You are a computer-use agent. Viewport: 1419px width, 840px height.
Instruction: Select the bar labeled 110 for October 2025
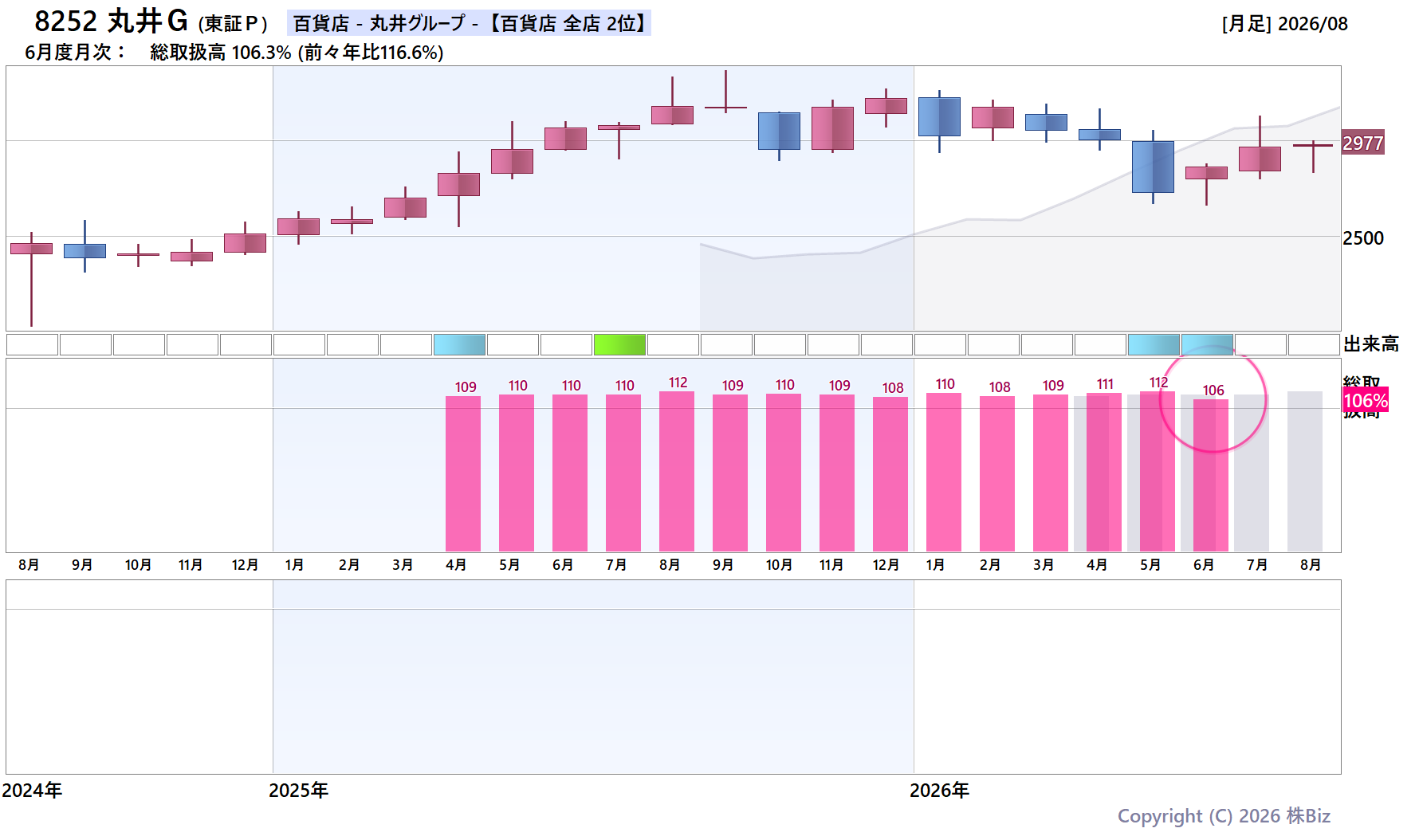click(x=784, y=473)
